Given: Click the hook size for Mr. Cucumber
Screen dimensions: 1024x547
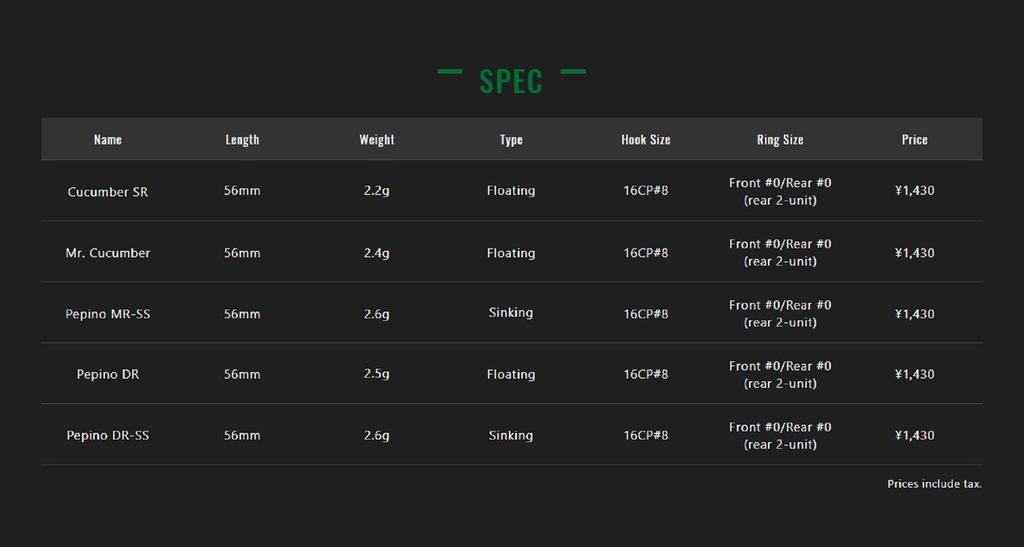Looking at the screenshot, I should click(646, 253).
